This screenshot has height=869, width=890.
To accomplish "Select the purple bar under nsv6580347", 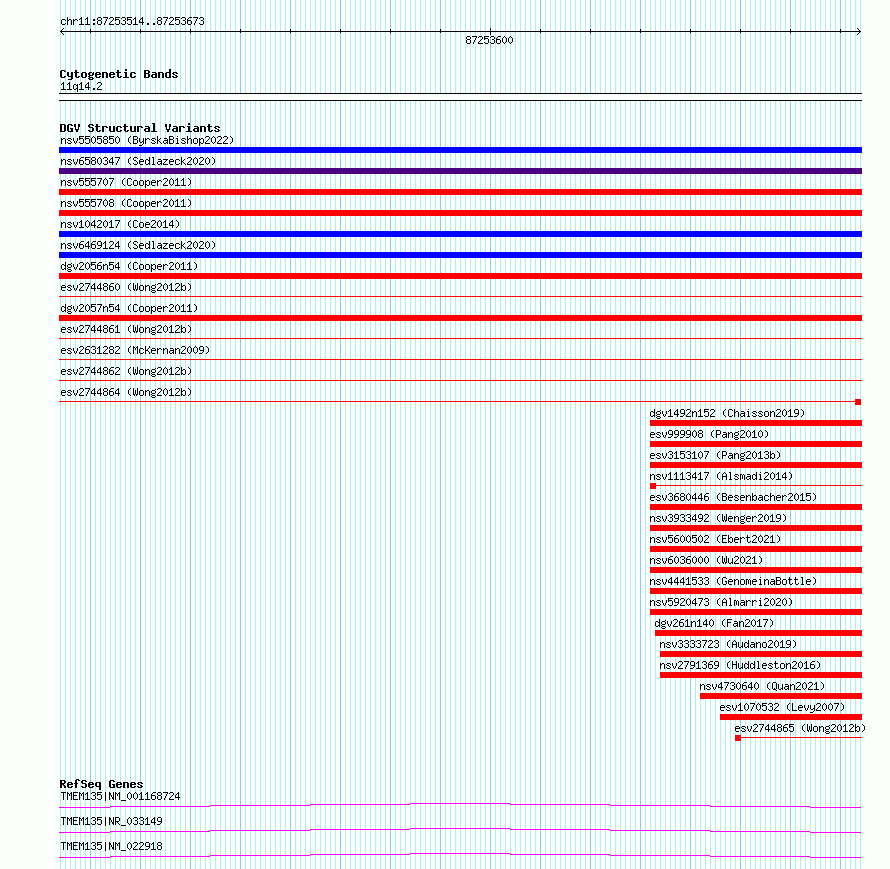I will [460, 171].
